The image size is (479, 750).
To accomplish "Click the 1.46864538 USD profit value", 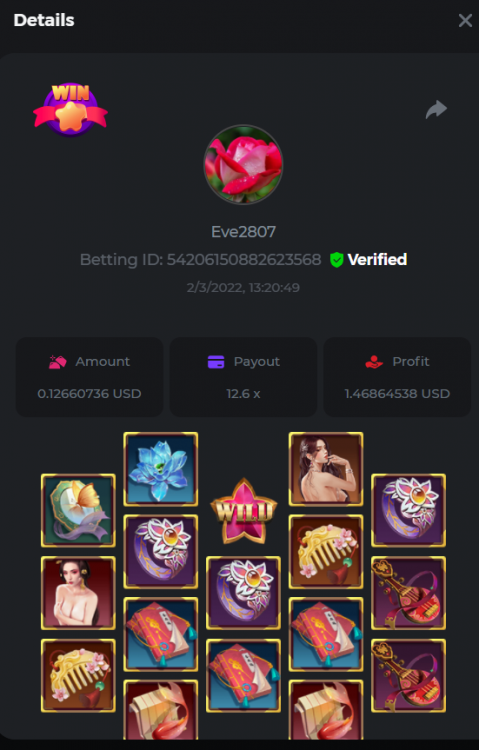I will click(x=397, y=394).
